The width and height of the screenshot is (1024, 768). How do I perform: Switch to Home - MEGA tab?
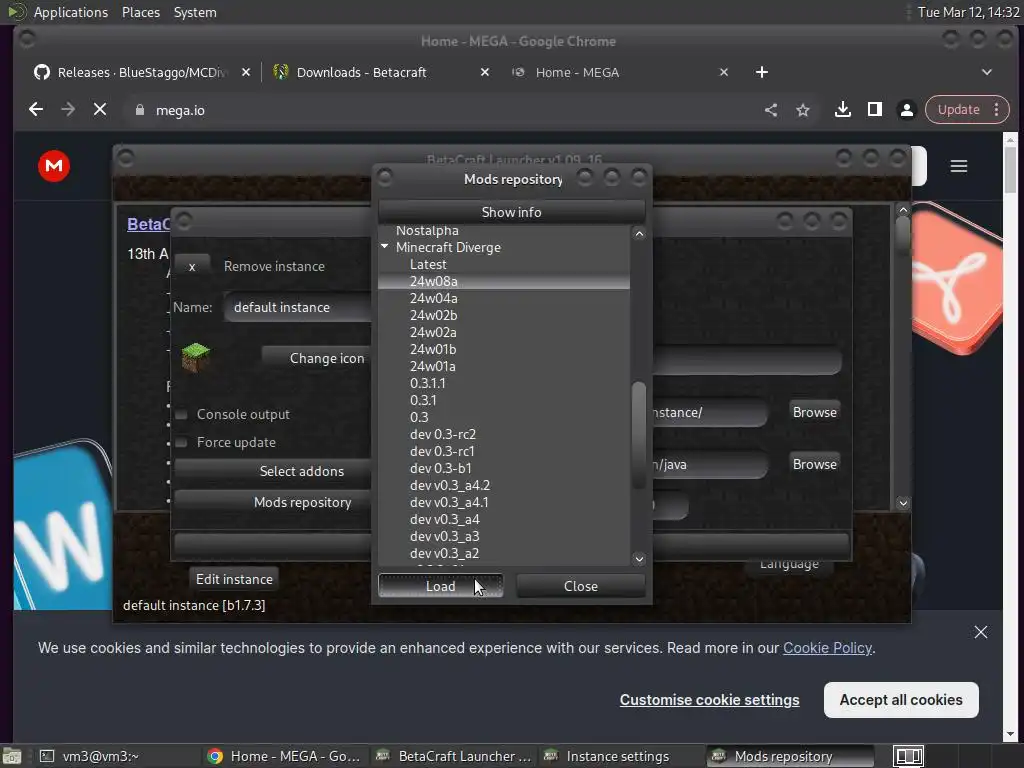pyautogui.click(x=618, y=72)
